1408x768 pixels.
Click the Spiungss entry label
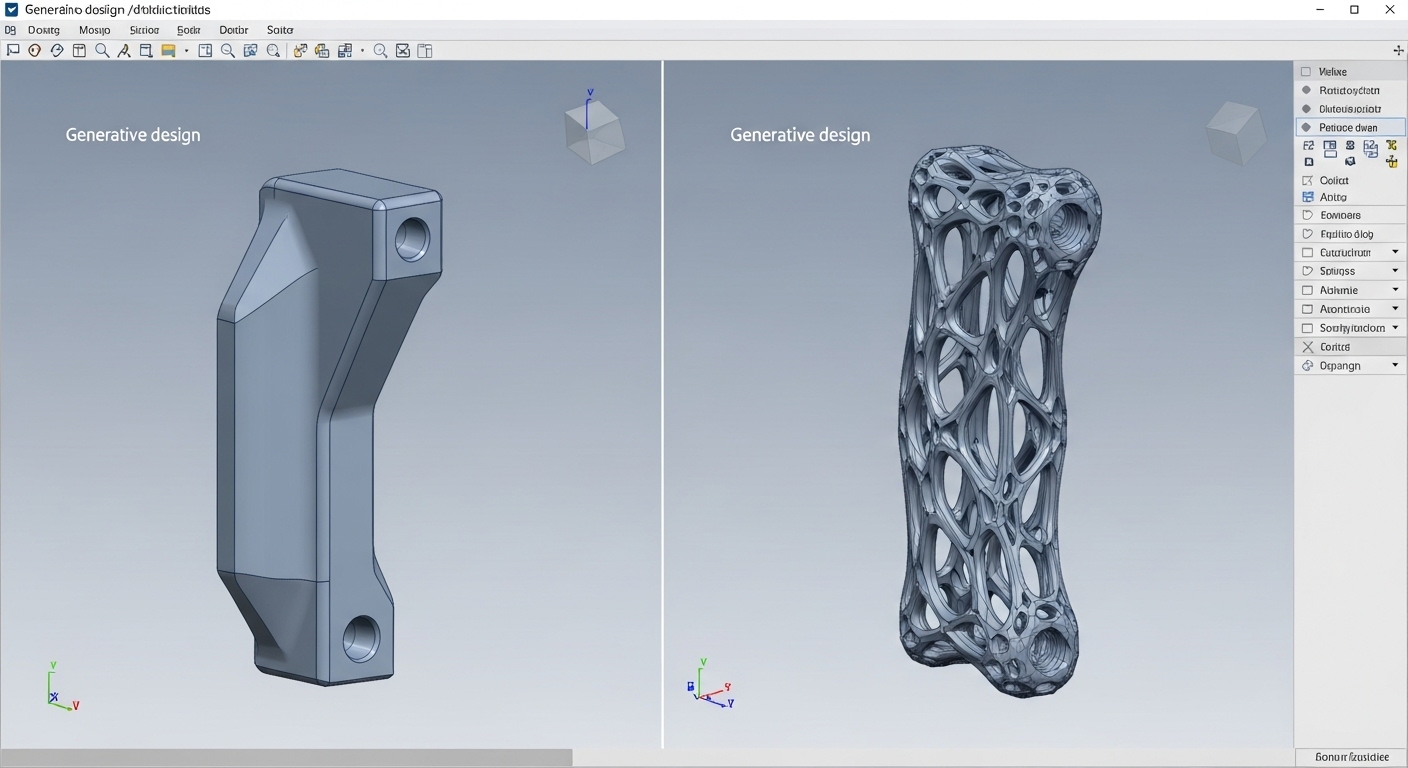[x=1337, y=271]
